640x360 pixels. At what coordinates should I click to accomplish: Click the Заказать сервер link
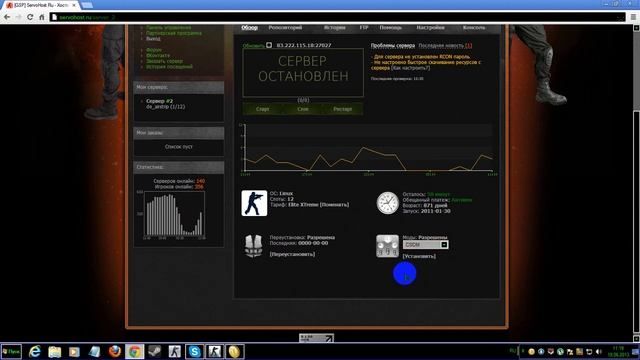tap(164, 61)
